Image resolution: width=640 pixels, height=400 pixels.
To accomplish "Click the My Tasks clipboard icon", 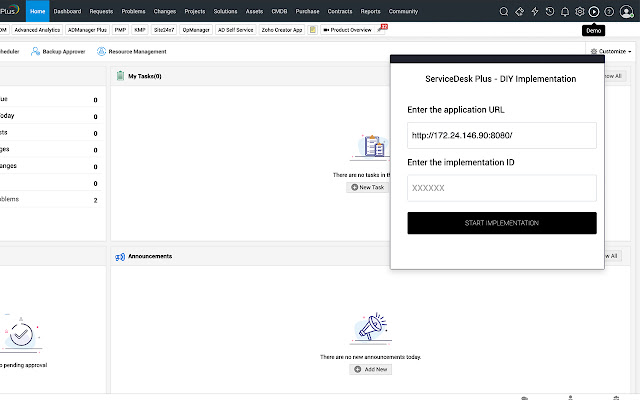I will coord(120,76).
